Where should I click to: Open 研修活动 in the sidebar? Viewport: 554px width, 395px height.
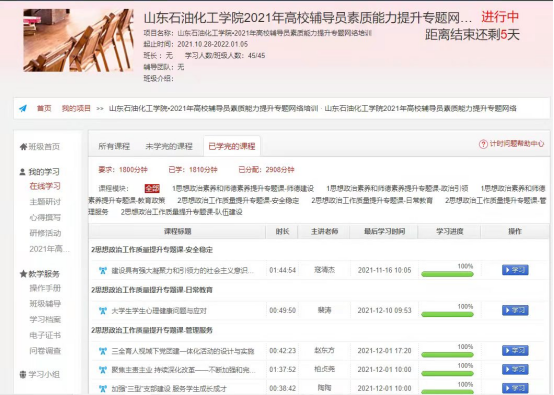45,233
